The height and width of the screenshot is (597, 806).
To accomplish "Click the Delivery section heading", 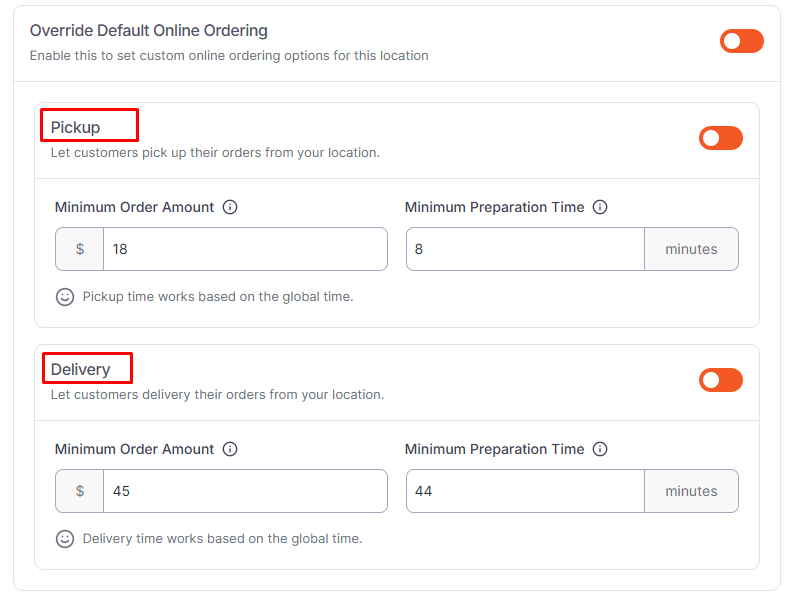I will click(x=81, y=370).
